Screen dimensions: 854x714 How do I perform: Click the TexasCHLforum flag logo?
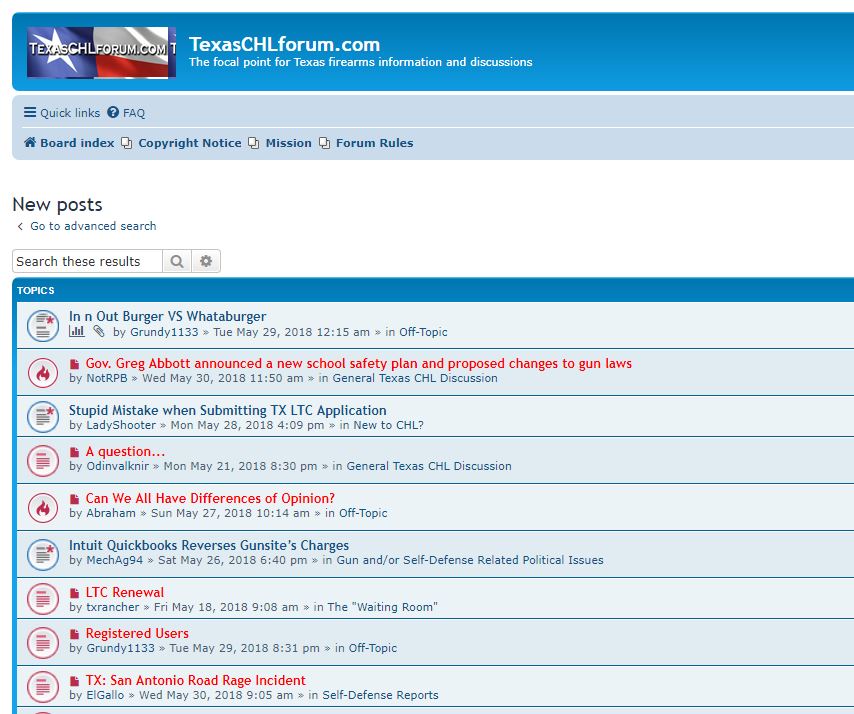(101, 52)
